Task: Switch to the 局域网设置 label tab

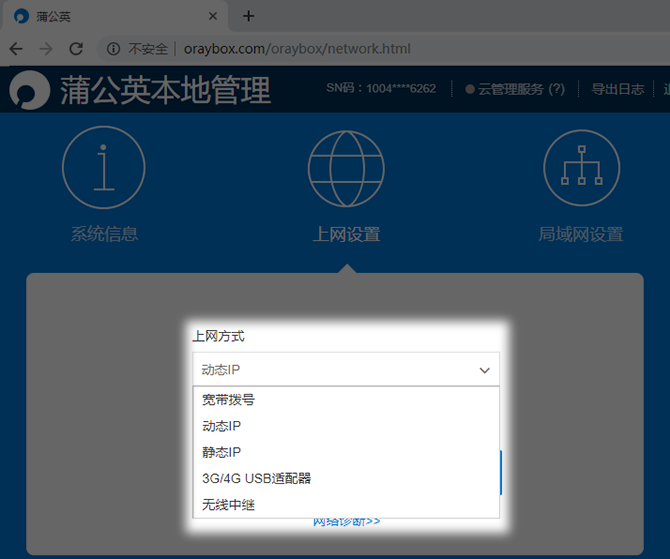Action: (581, 234)
